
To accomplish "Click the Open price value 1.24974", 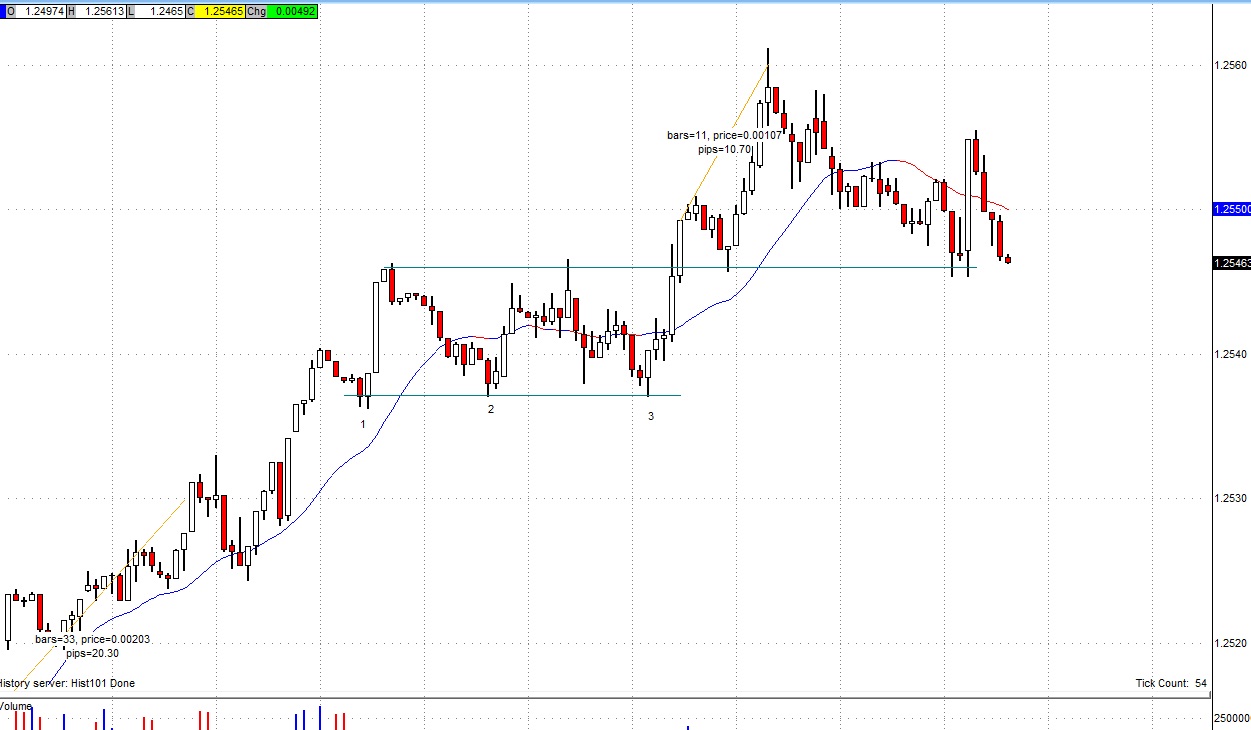I will pyautogui.click(x=42, y=11).
